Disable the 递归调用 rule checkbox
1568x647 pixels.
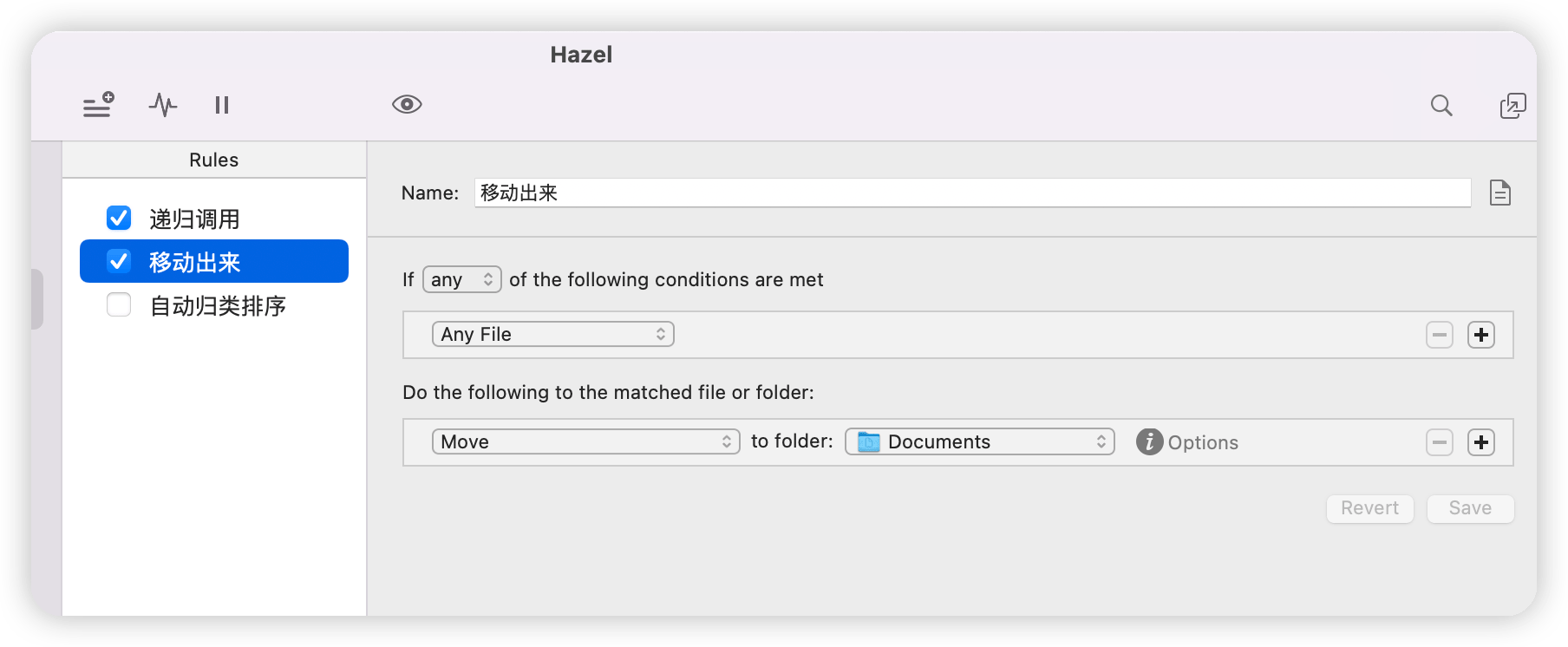[119, 218]
